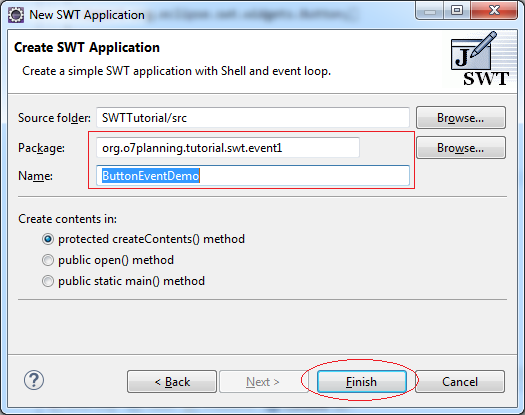Browse for the source folder
This screenshot has height=415, width=525.
coord(461,118)
